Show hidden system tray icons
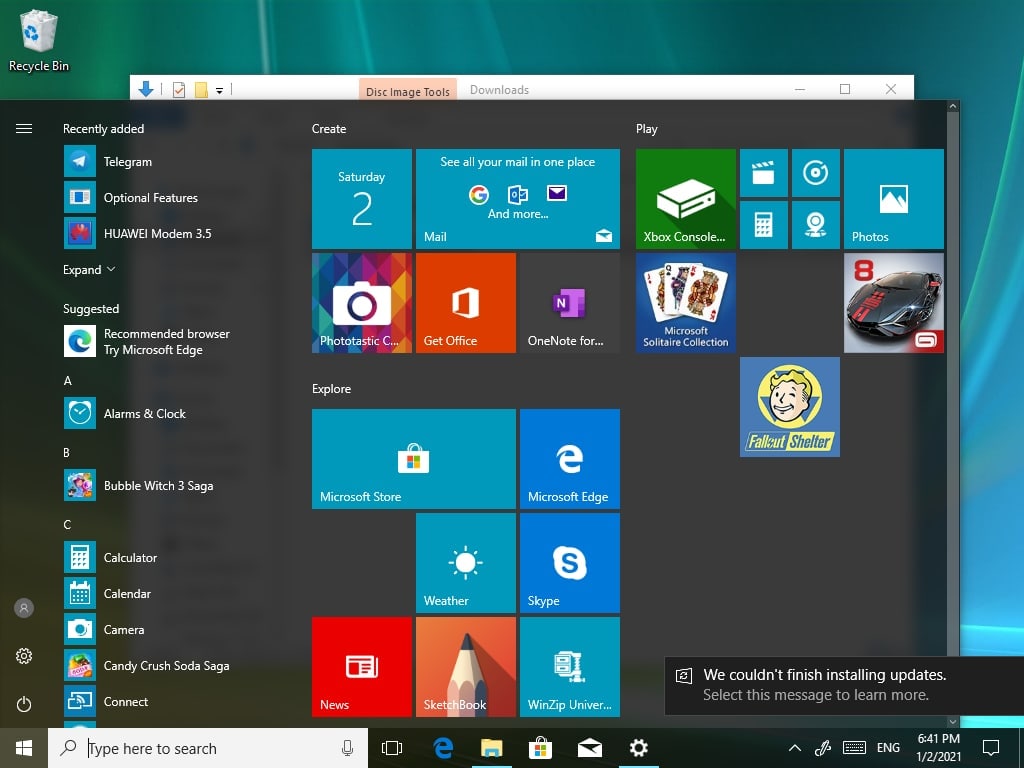 (795, 748)
